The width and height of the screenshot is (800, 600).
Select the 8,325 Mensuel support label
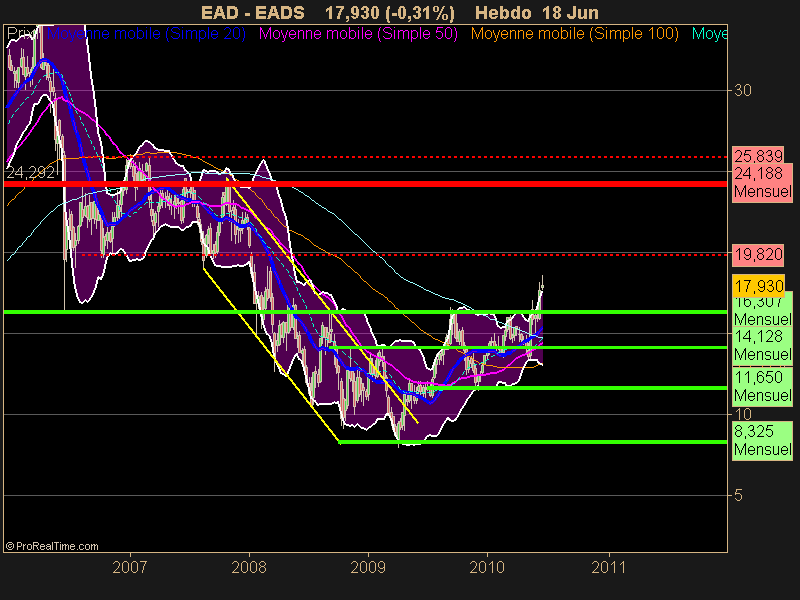coord(763,440)
